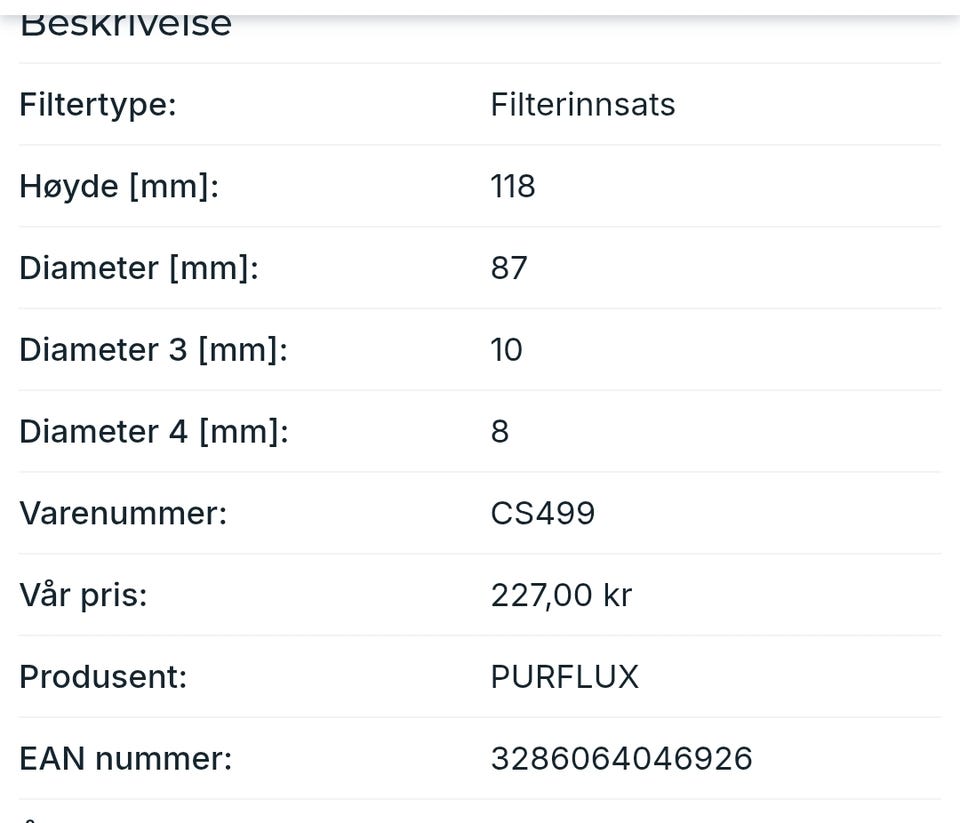
Task: Select the EAN nummer label
Action: (126, 759)
